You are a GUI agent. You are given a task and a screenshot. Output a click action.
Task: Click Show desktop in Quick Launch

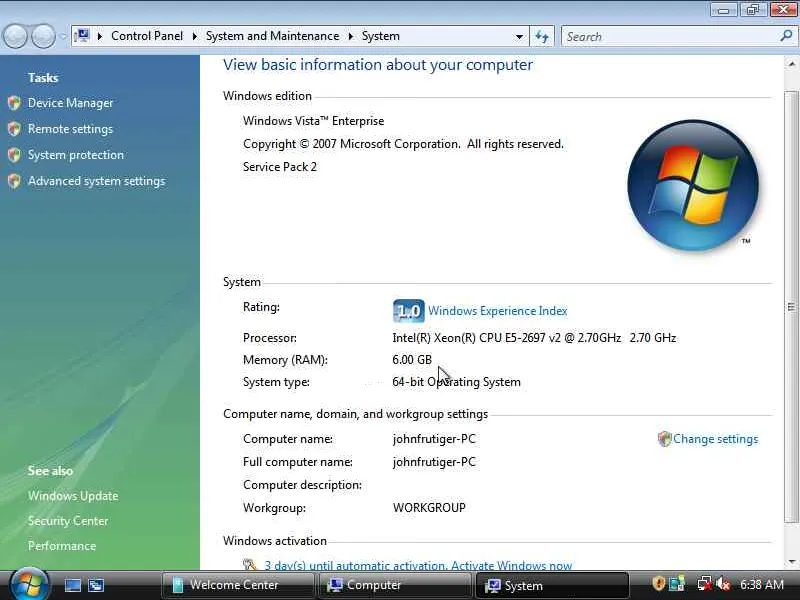[72, 585]
